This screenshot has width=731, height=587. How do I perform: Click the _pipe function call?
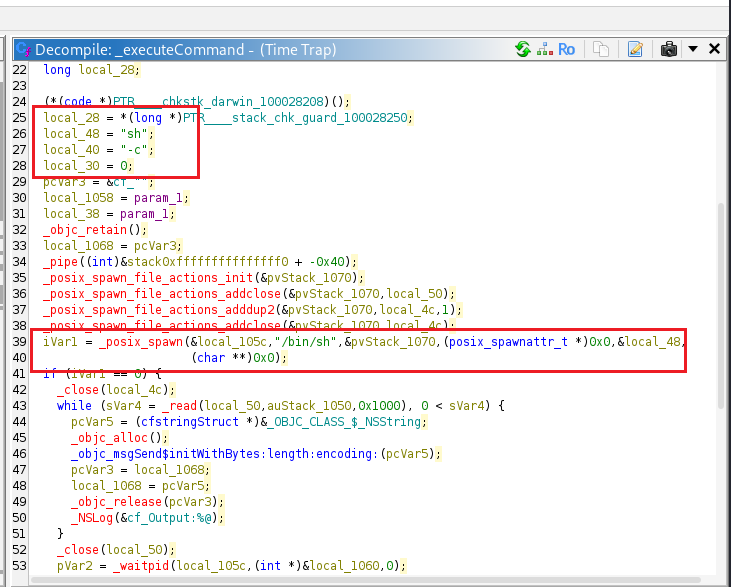pos(62,262)
